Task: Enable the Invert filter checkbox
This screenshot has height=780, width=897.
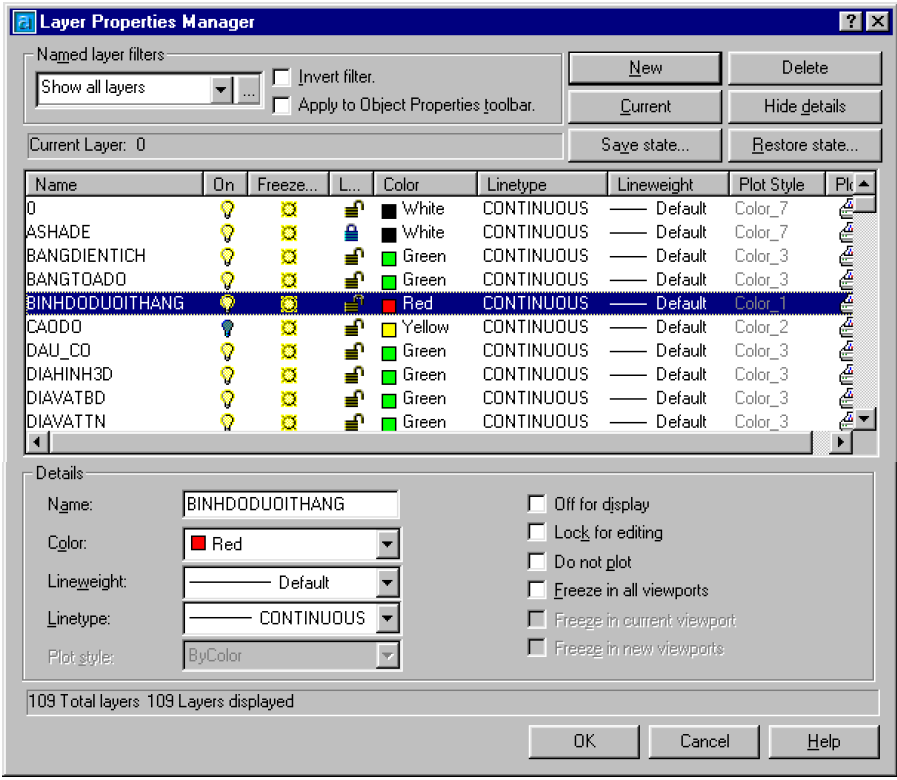Action: 281,77
